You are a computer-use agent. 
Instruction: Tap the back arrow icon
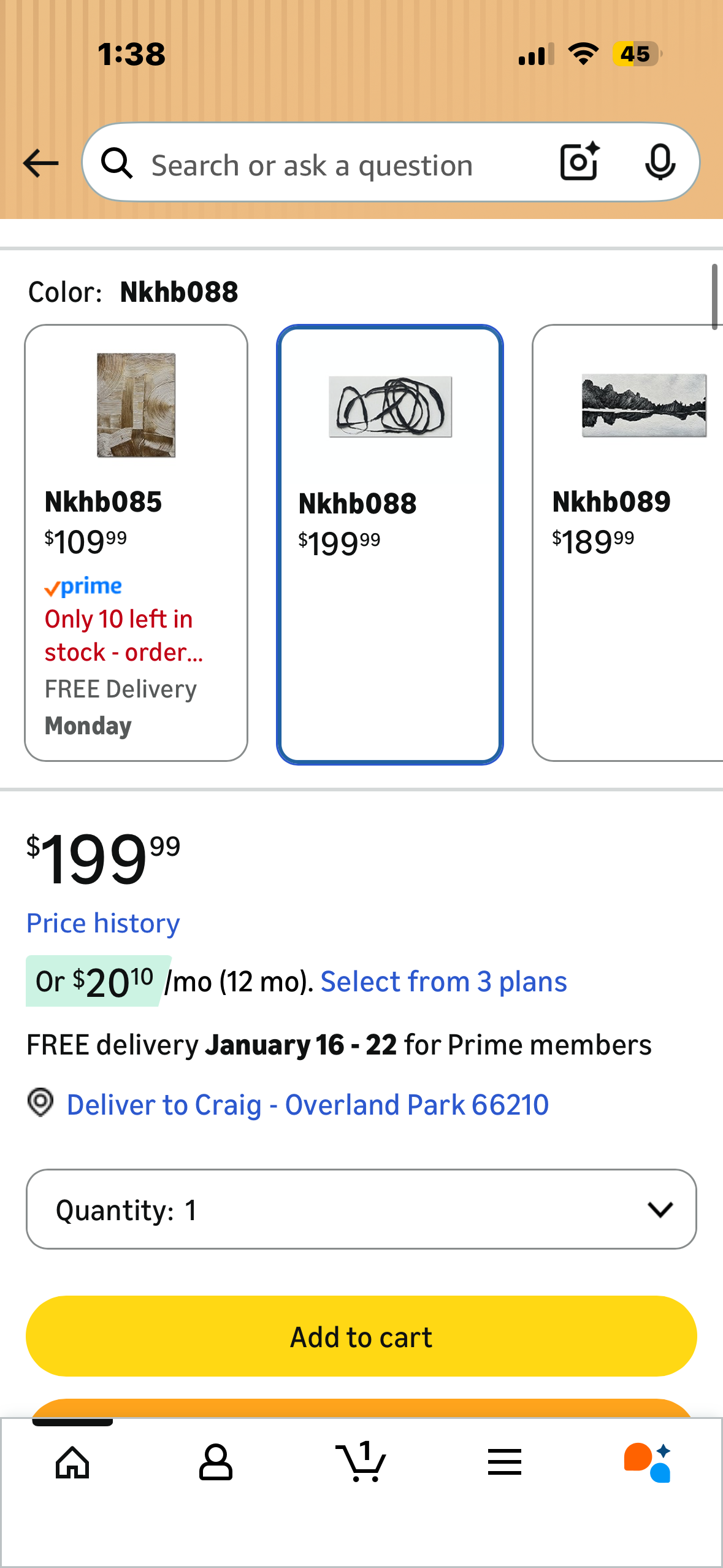[x=40, y=164]
